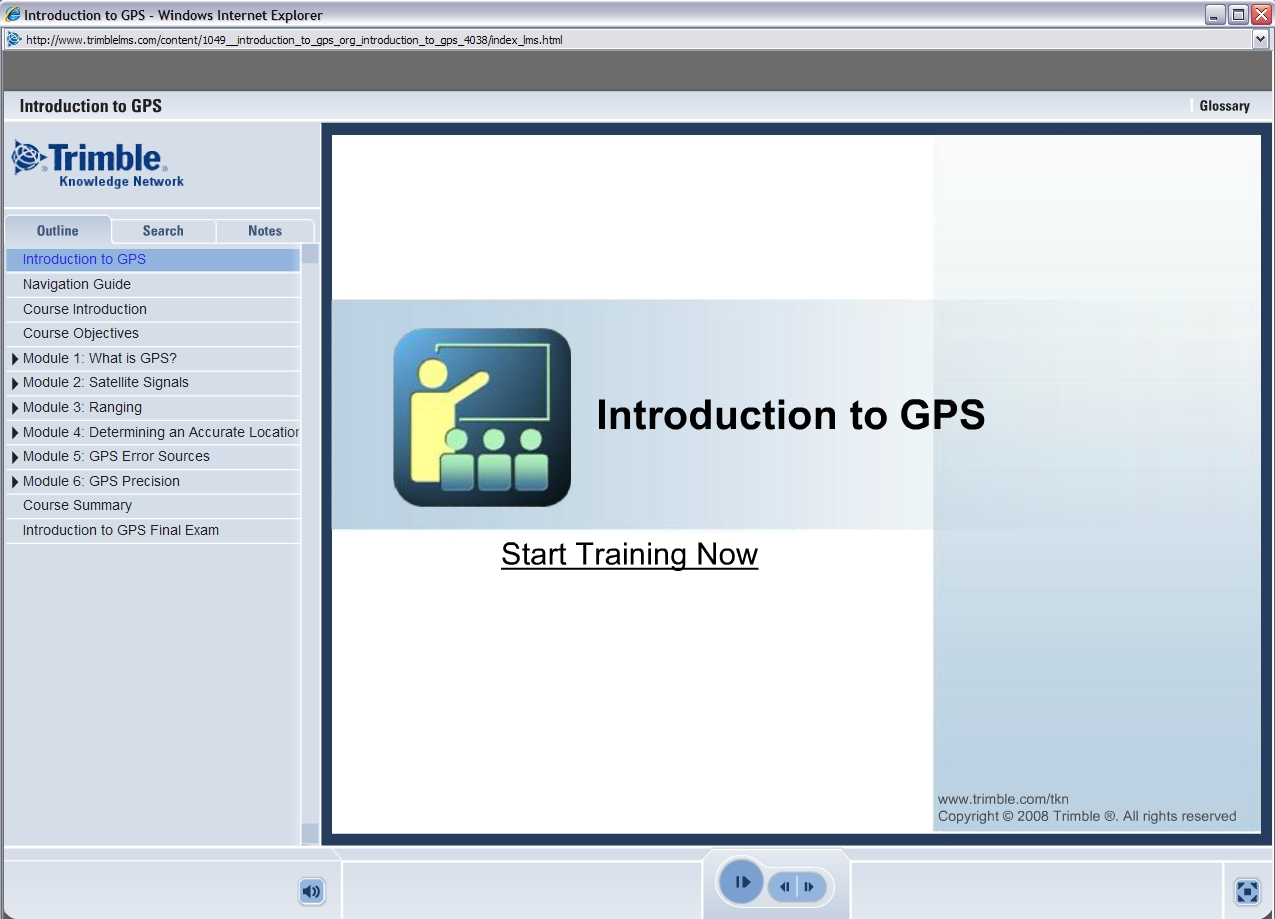Image resolution: width=1275 pixels, height=919 pixels.
Task: Open the address bar dropdown arrow
Action: point(1260,40)
